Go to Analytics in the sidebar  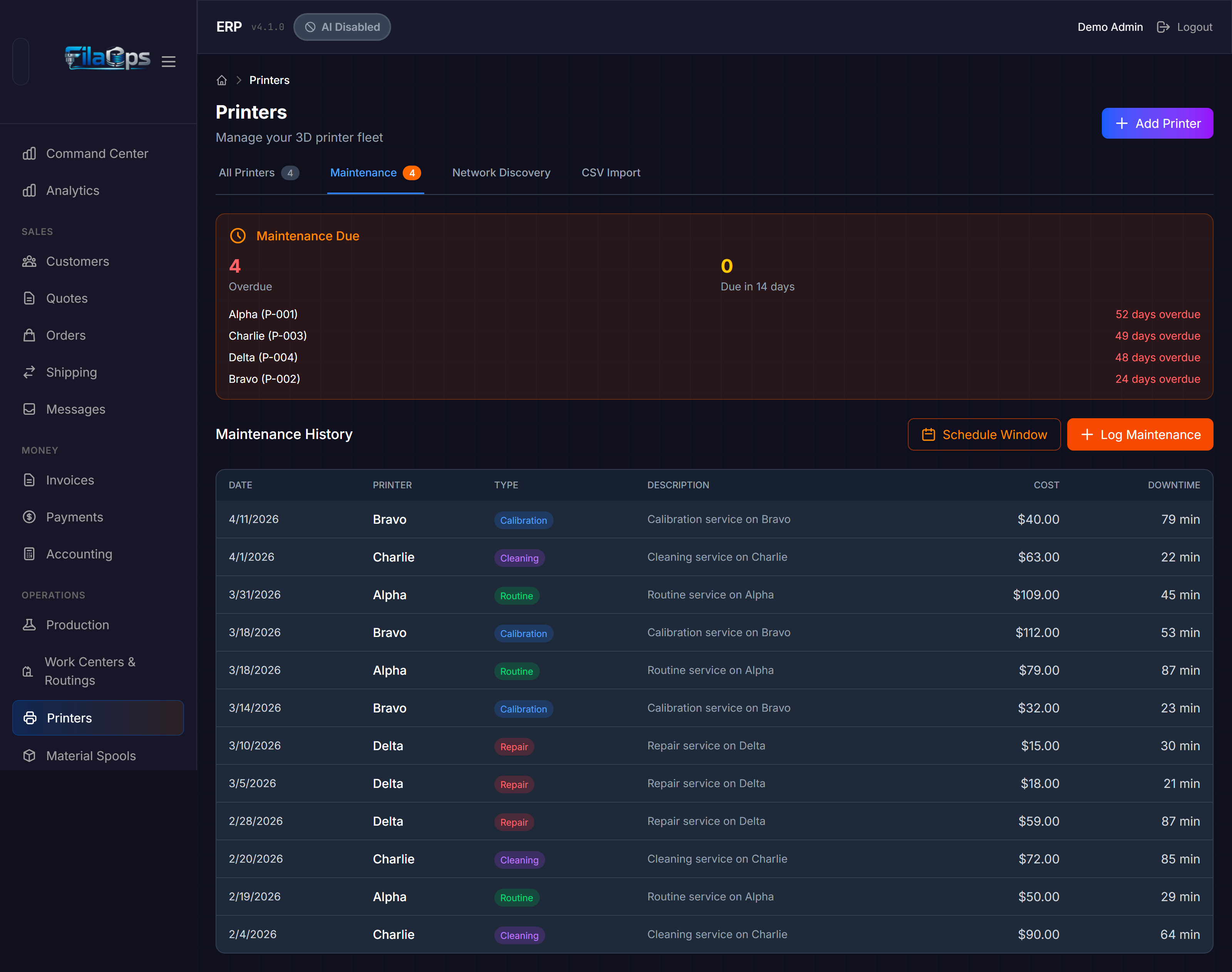coord(98,191)
